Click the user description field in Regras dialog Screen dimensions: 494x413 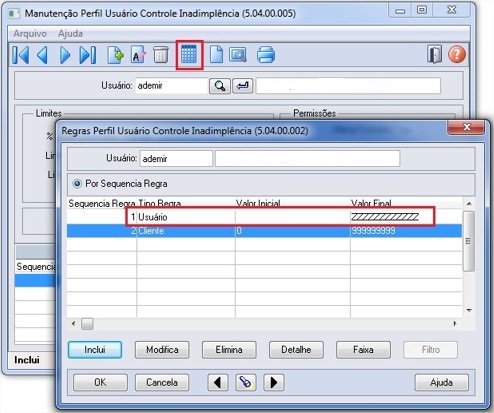coord(307,158)
